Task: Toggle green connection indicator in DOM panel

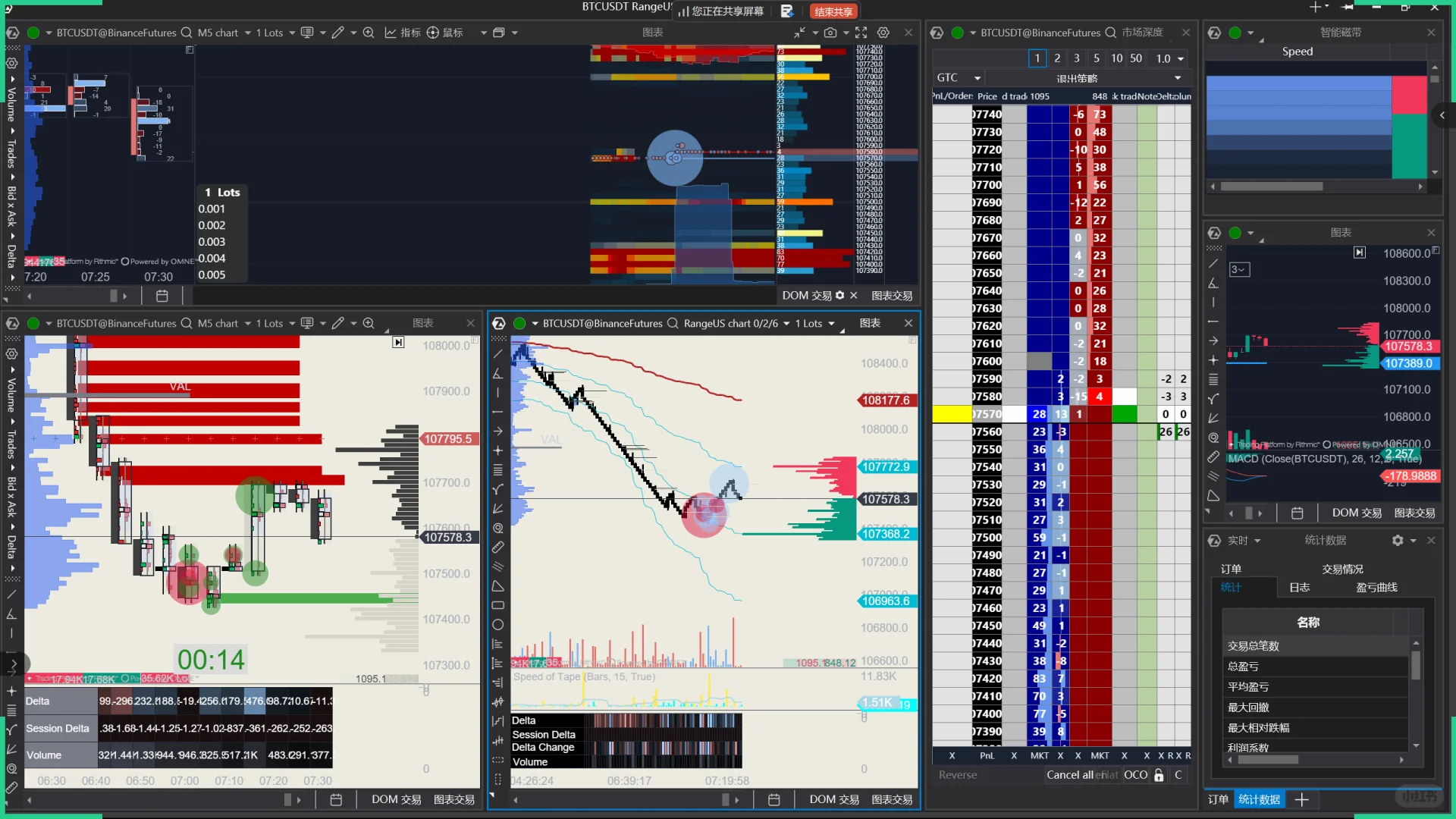Action: [958, 33]
